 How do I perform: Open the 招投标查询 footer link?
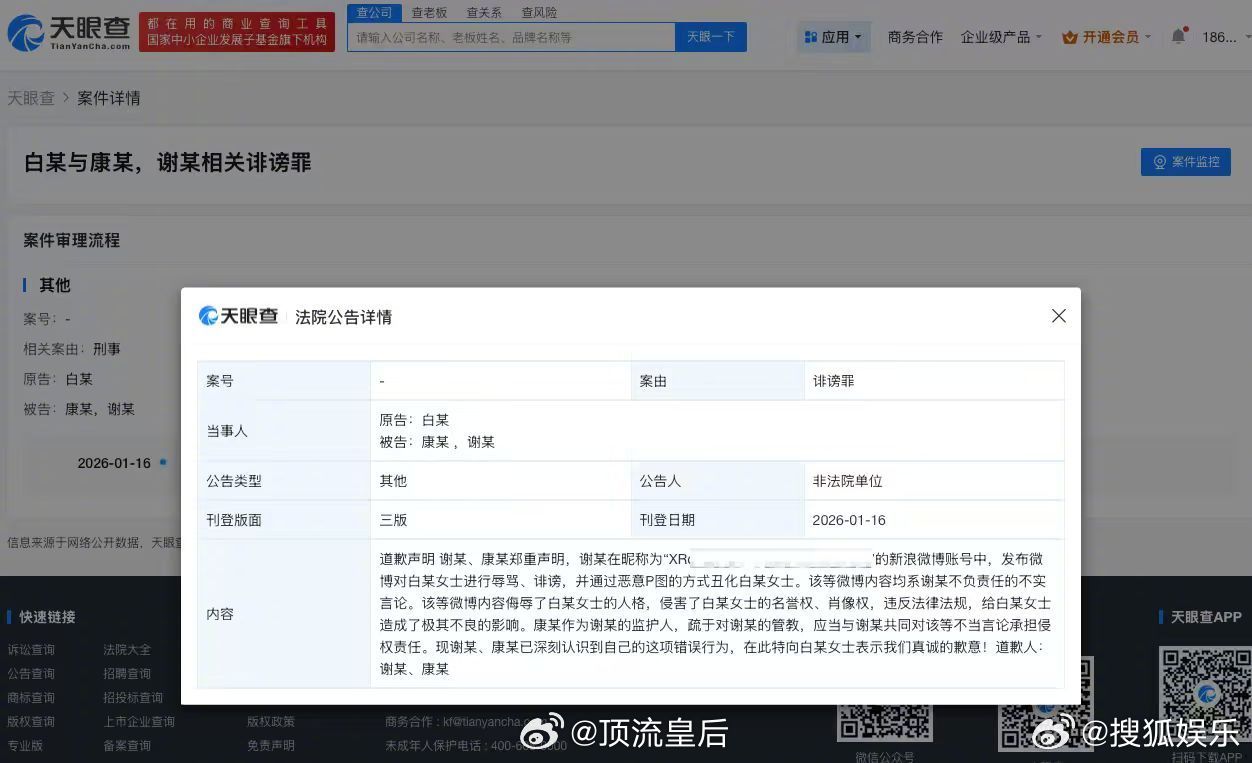133,698
